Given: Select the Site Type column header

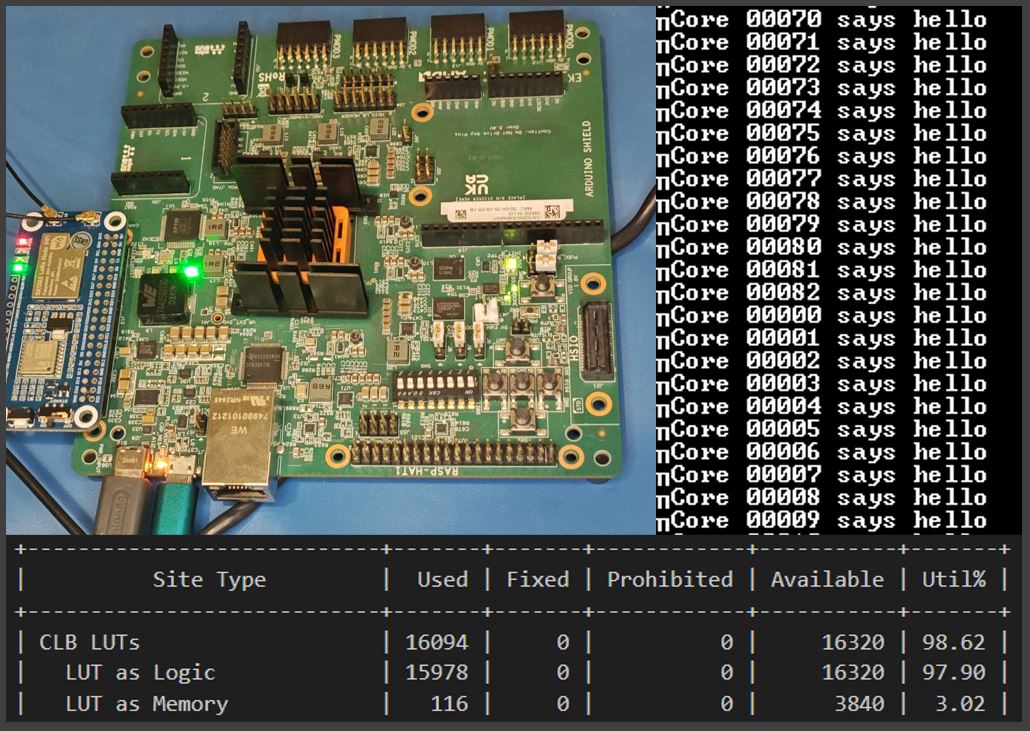Looking at the screenshot, I should pyautogui.click(x=207, y=579).
